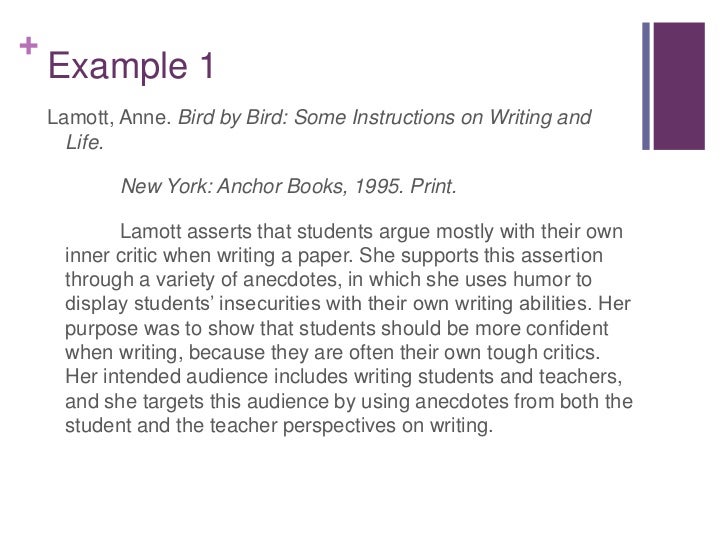Click the author name 'Lamott, Anne.'
This screenshot has height=546, width=728.
click(110, 117)
